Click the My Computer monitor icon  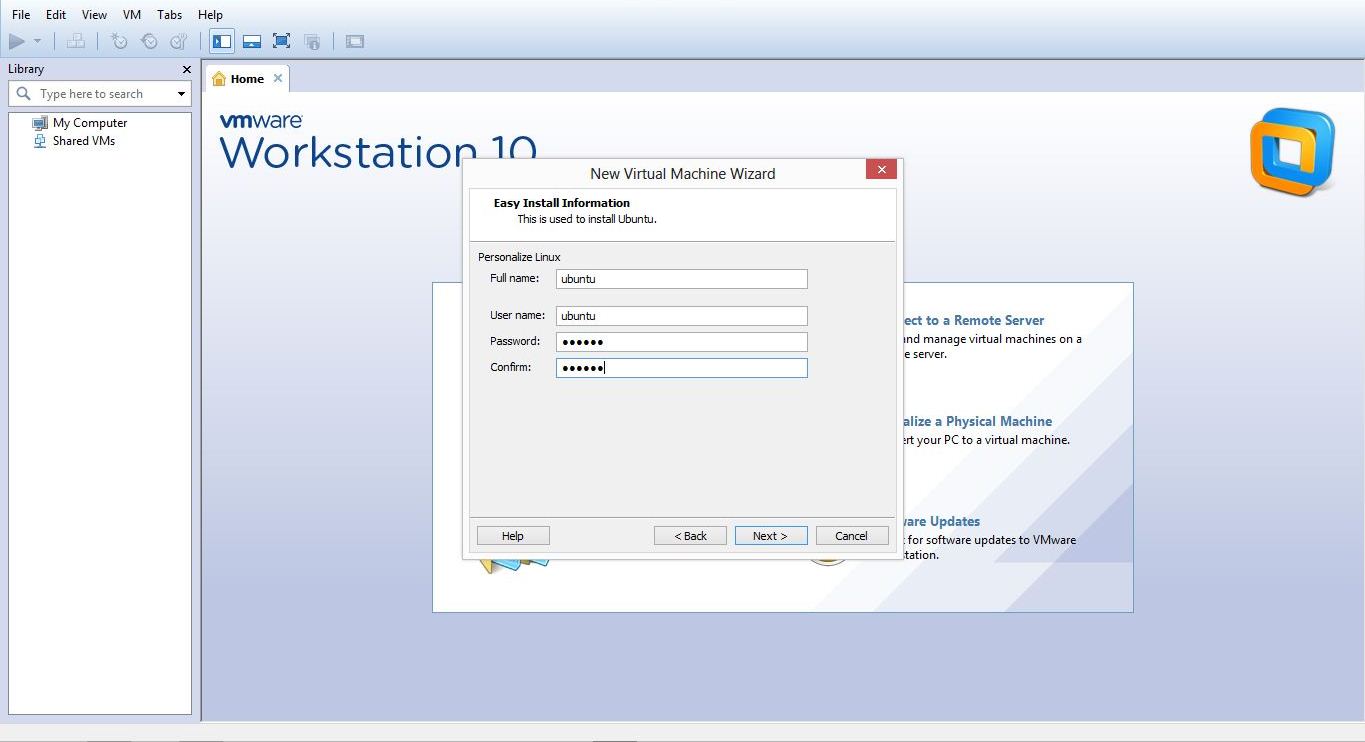(40, 123)
